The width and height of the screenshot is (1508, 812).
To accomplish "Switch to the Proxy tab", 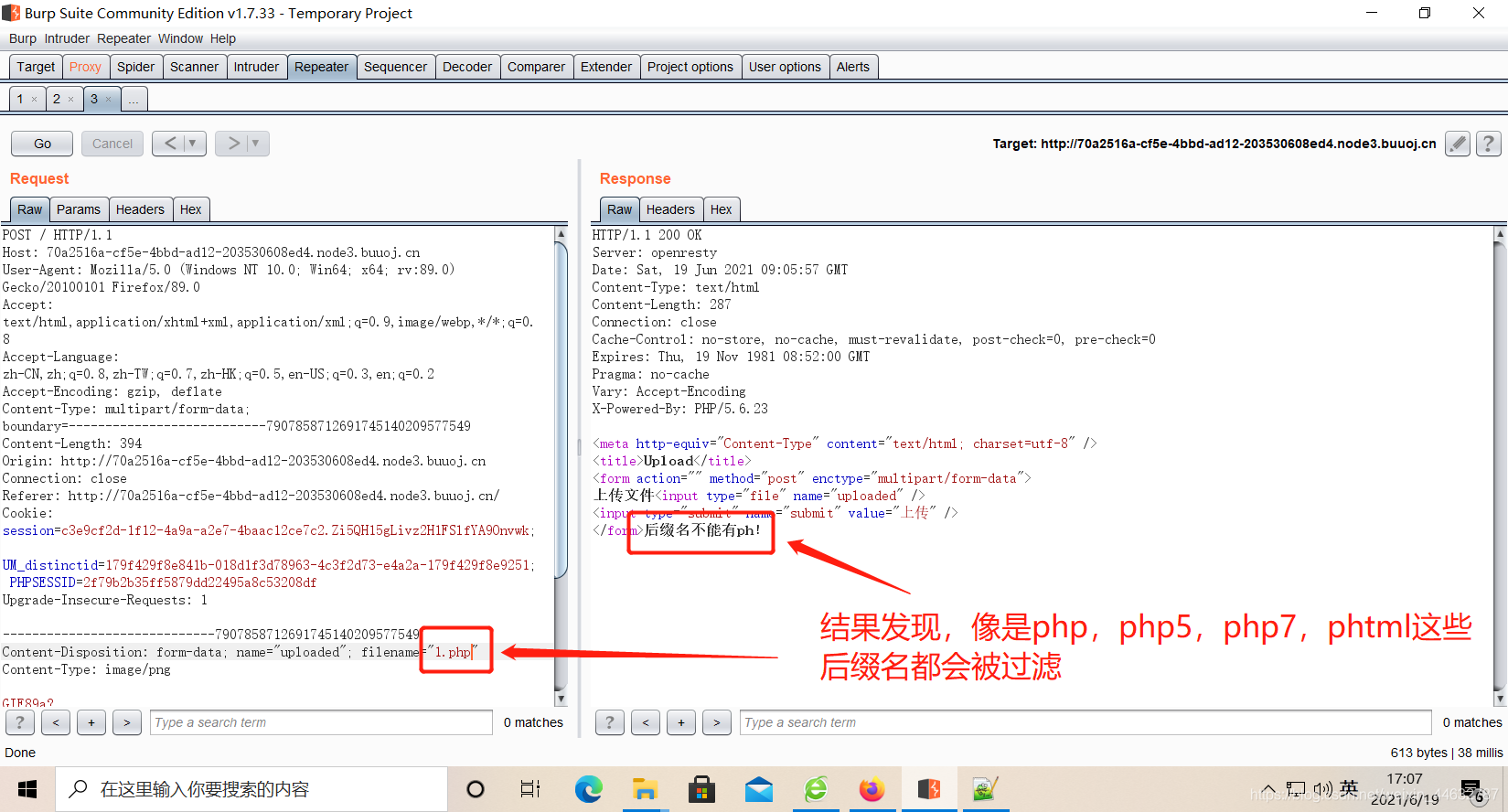I will tap(85, 67).
